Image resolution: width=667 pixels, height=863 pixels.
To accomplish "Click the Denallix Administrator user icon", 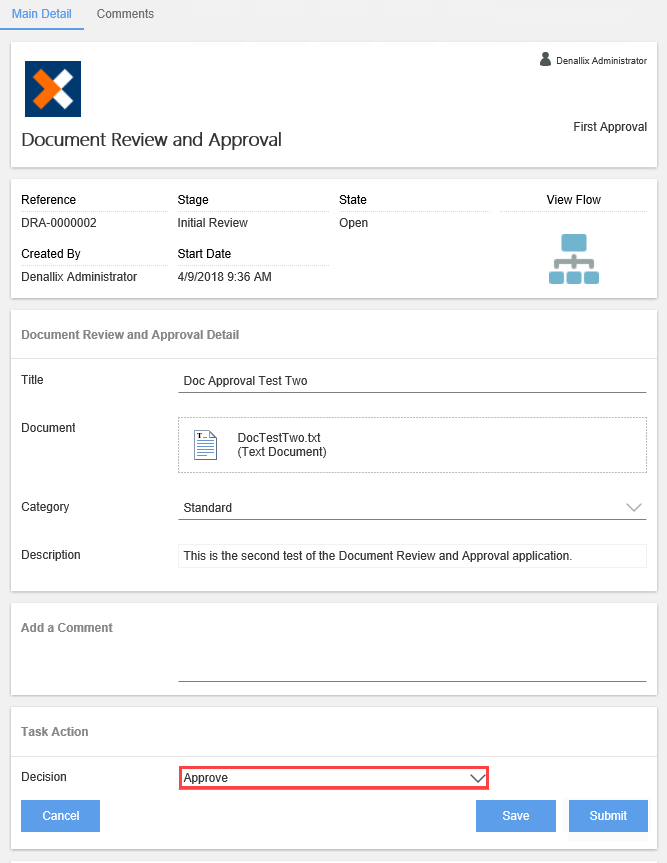I will [x=546, y=59].
